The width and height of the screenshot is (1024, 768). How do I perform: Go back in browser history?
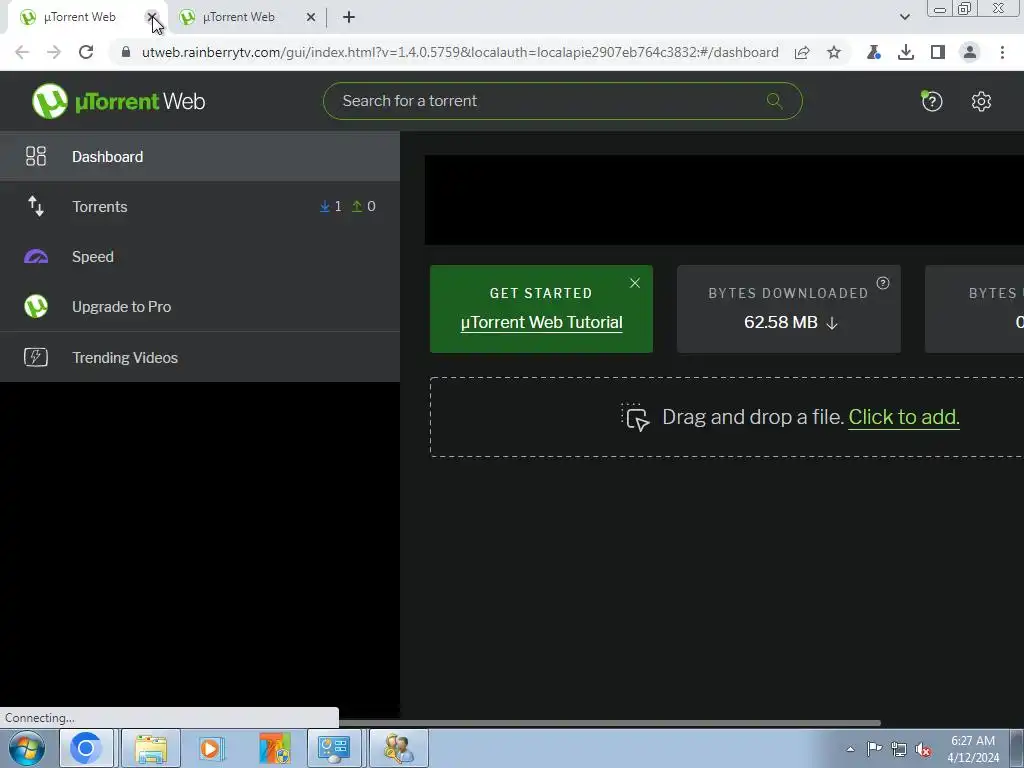22,52
